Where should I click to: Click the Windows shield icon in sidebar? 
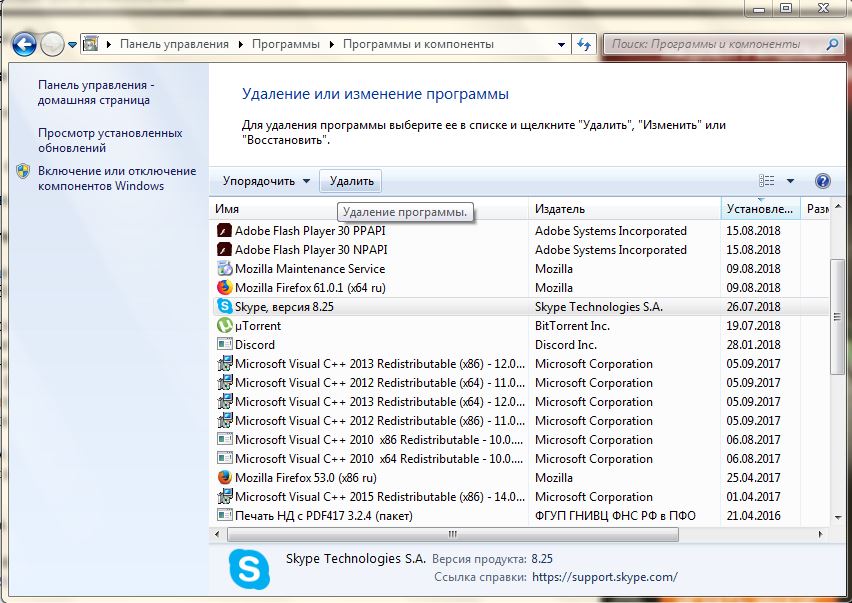tap(23, 172)
